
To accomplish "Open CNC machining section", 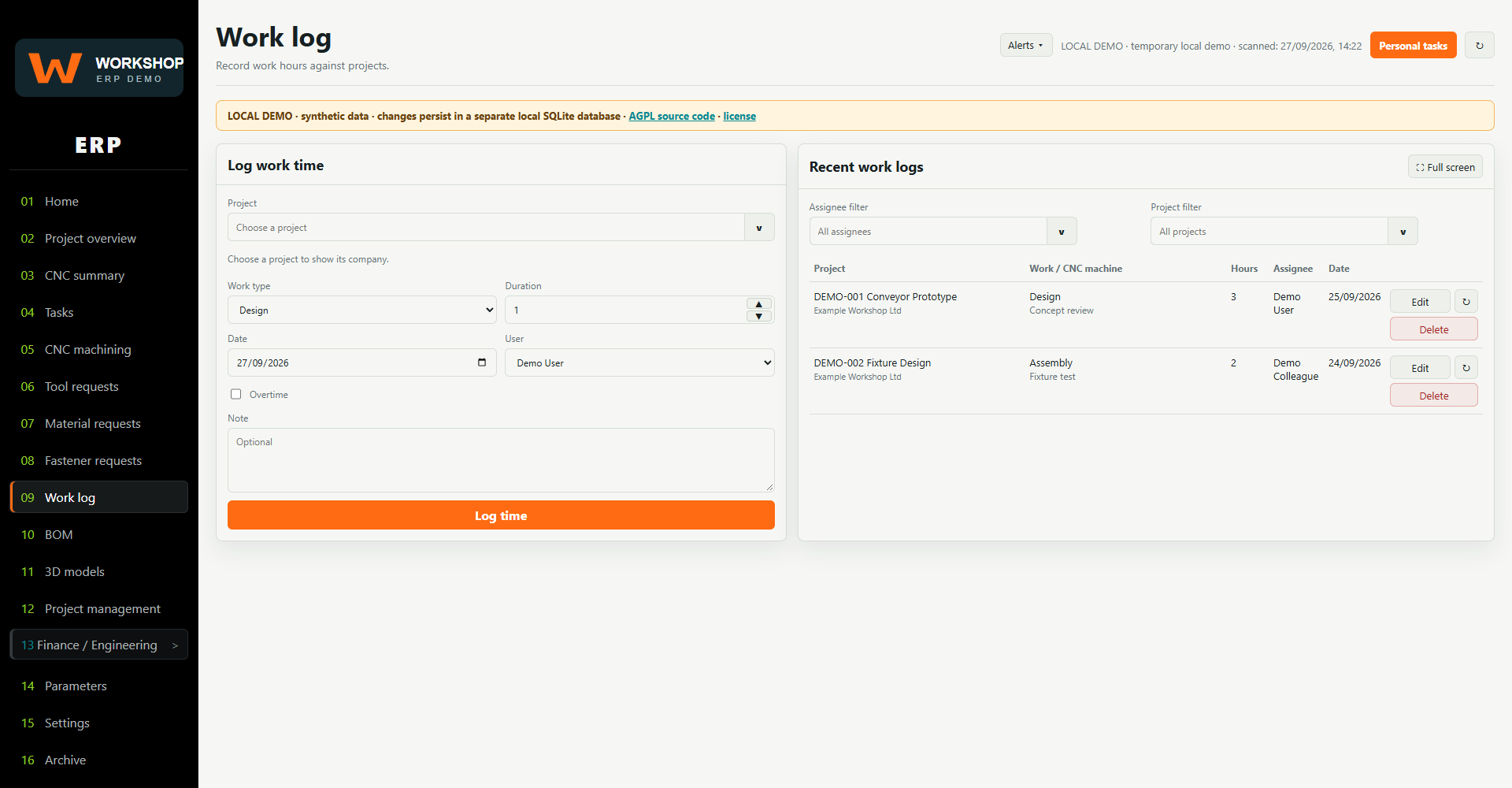I will click(99, 349).
